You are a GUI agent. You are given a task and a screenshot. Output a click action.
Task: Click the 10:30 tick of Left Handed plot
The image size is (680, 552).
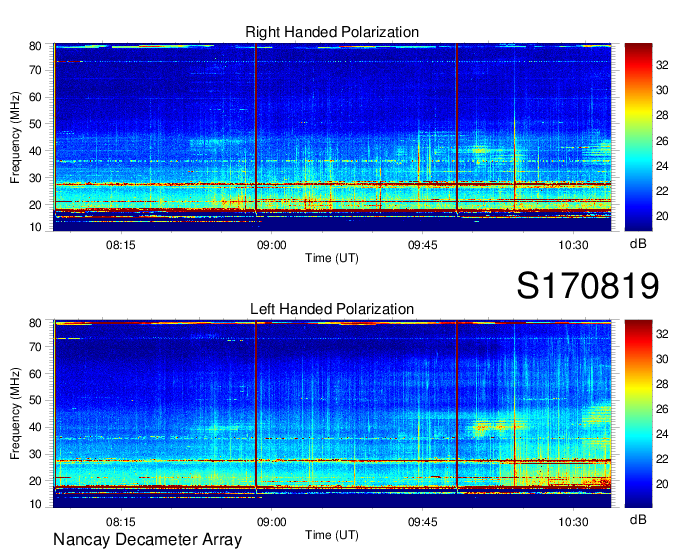[x=573, y=522]
